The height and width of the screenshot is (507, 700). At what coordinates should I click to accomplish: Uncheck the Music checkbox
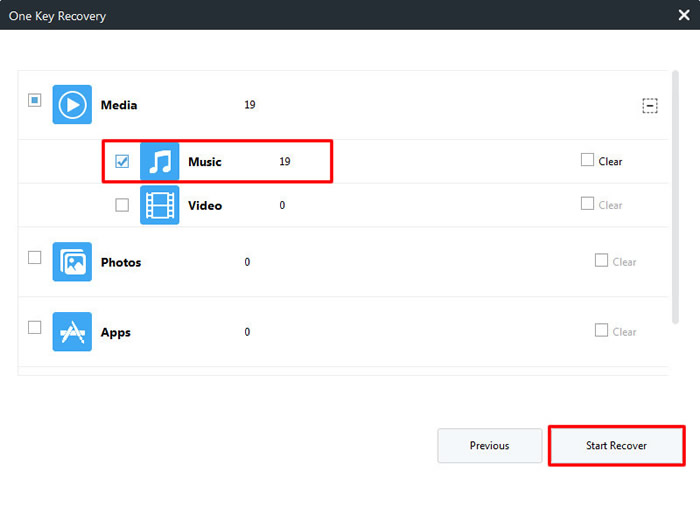coord(122,161)
